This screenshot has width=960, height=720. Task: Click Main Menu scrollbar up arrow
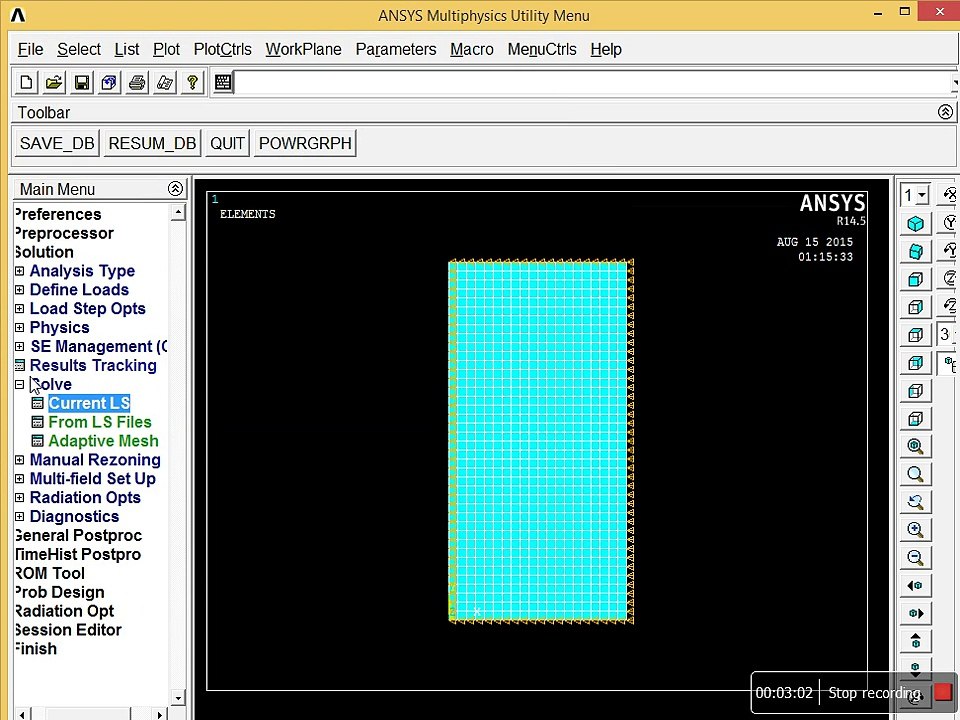tap(178, 212)
